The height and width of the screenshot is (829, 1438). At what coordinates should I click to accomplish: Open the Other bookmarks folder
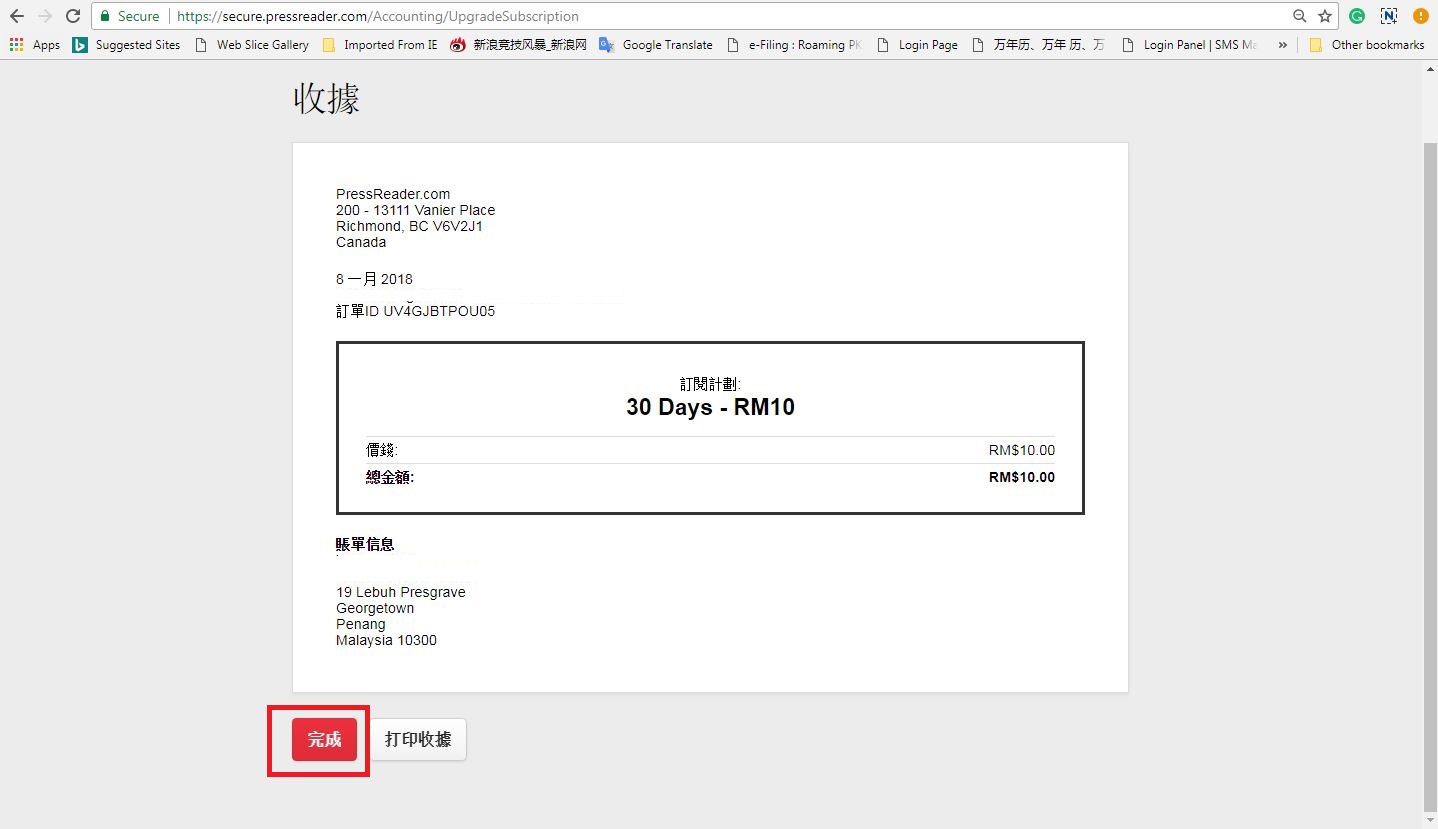click(x=1366, y=45)
